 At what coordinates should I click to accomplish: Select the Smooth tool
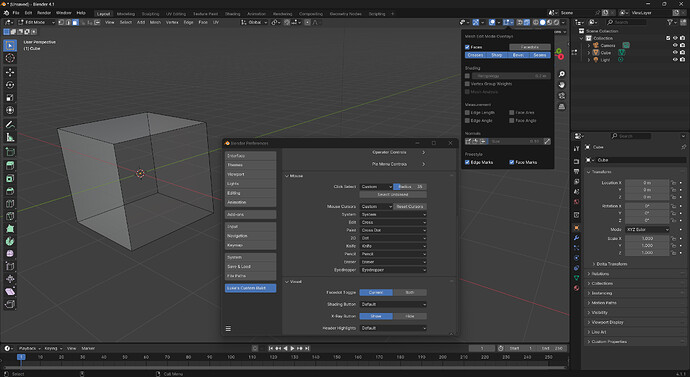(x=10, y=254)
